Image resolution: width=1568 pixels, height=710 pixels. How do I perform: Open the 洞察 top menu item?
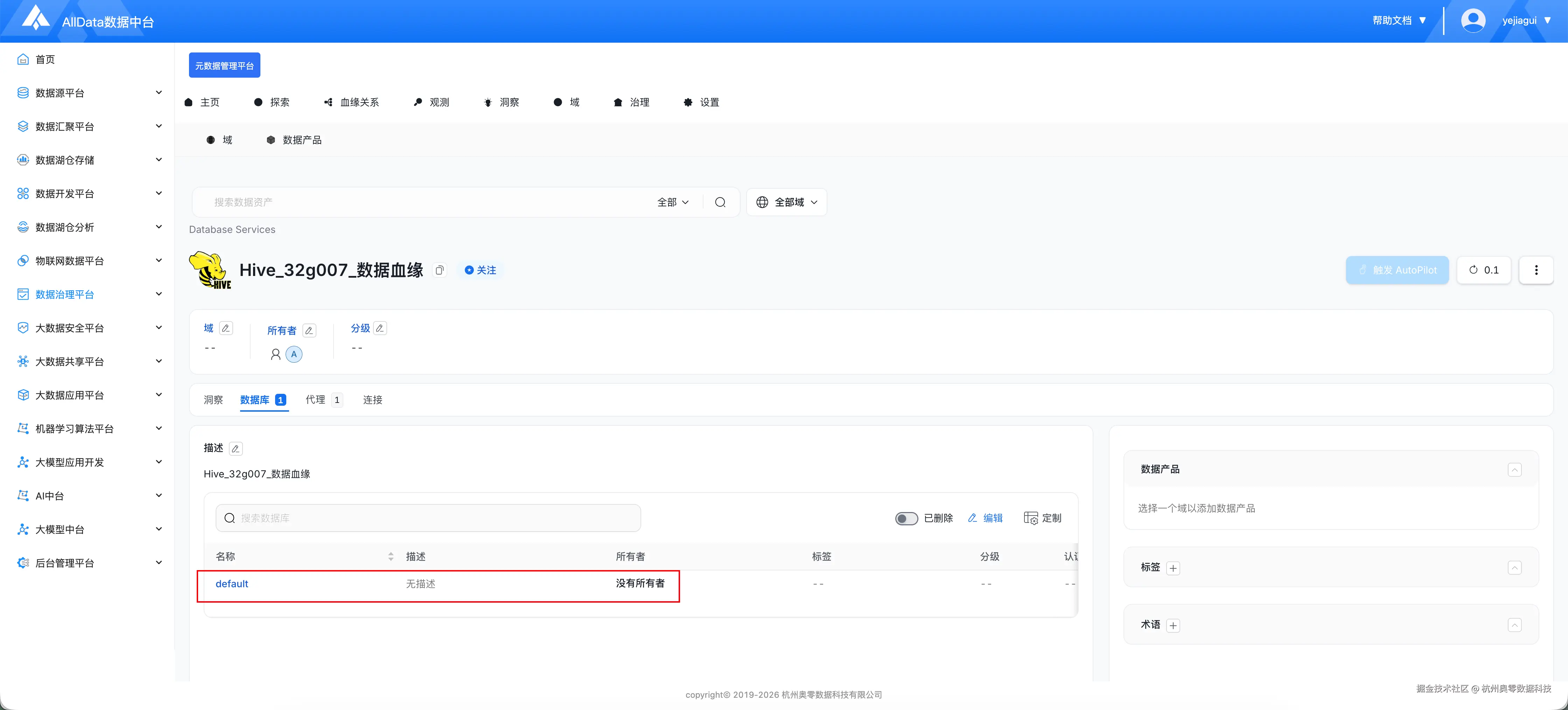(502, 102)
